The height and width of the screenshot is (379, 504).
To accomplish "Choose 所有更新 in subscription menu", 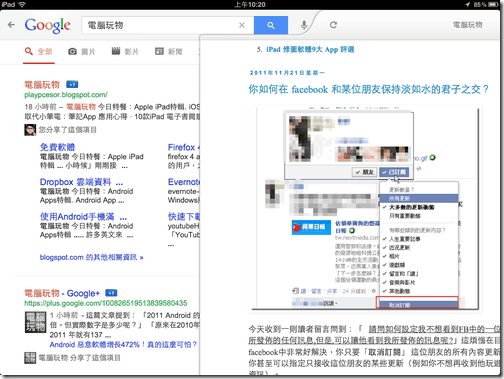I will [419, 199].
